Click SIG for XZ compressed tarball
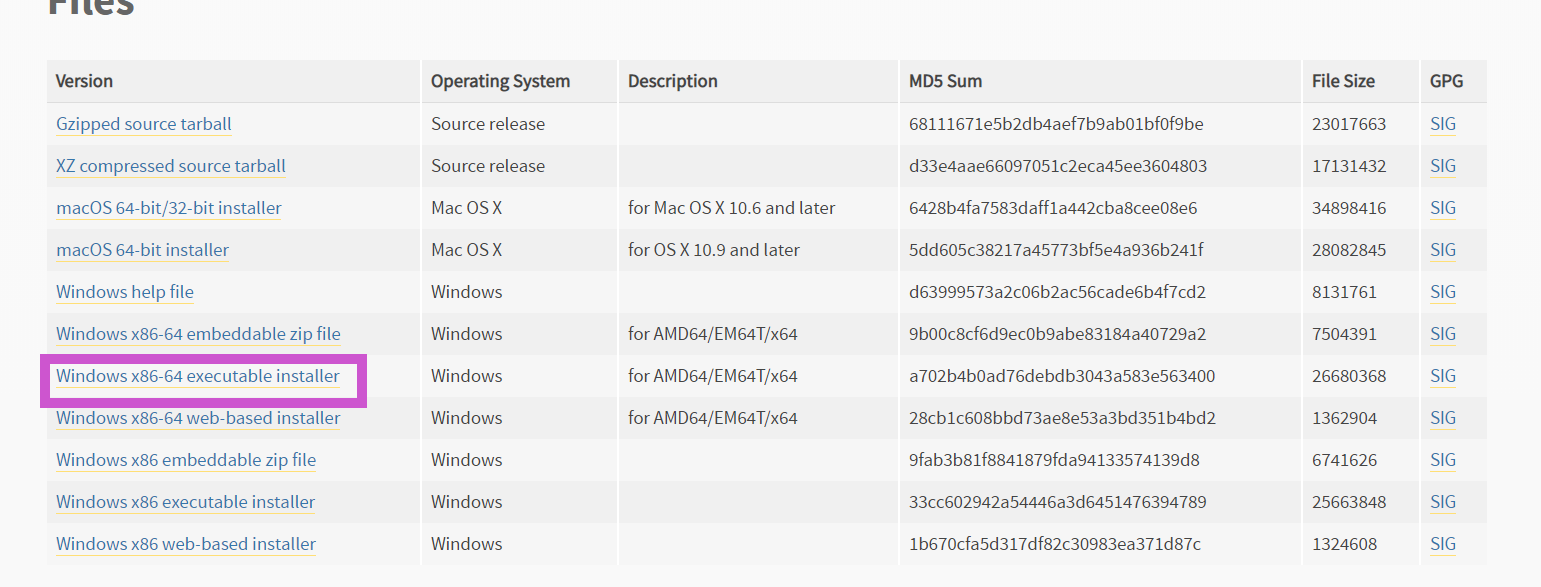The width and height of the screenshot is (1541, 587). [1443, 166]
